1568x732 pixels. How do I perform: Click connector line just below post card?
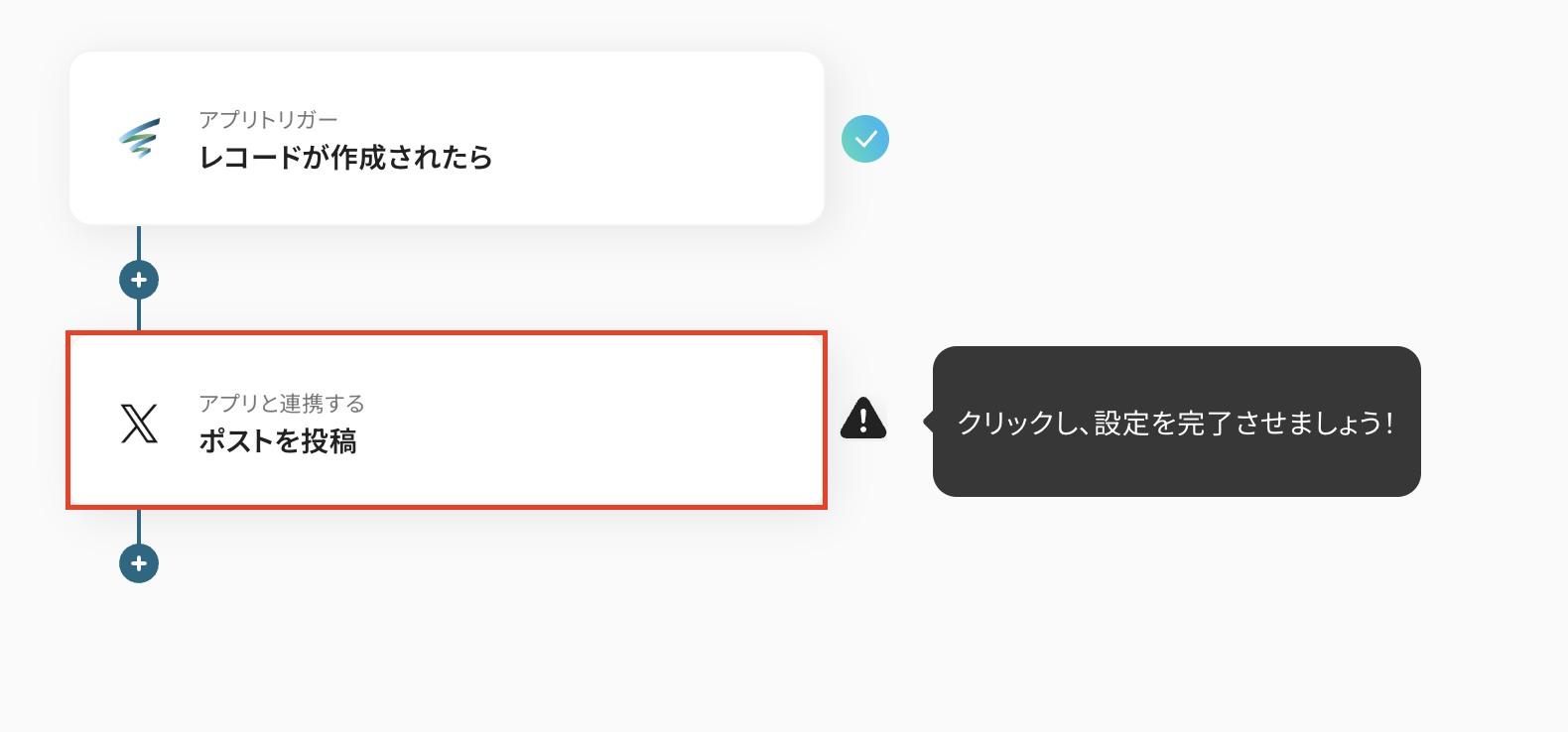[139, 526]
